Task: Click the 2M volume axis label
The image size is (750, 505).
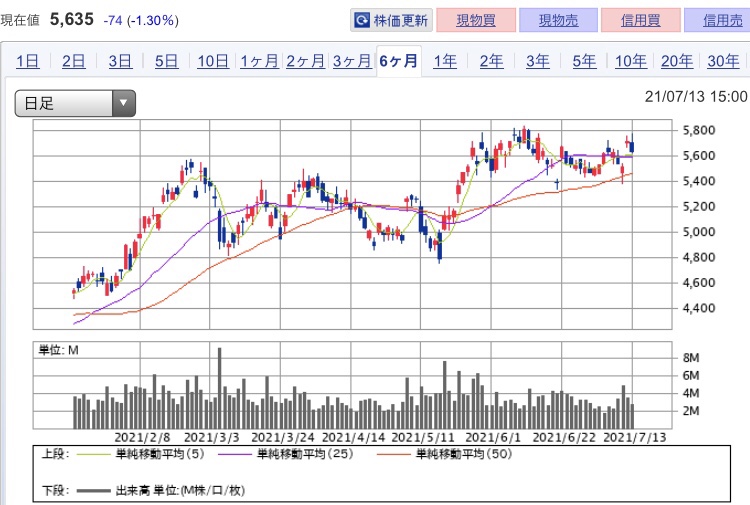Action: click(691, 411)
